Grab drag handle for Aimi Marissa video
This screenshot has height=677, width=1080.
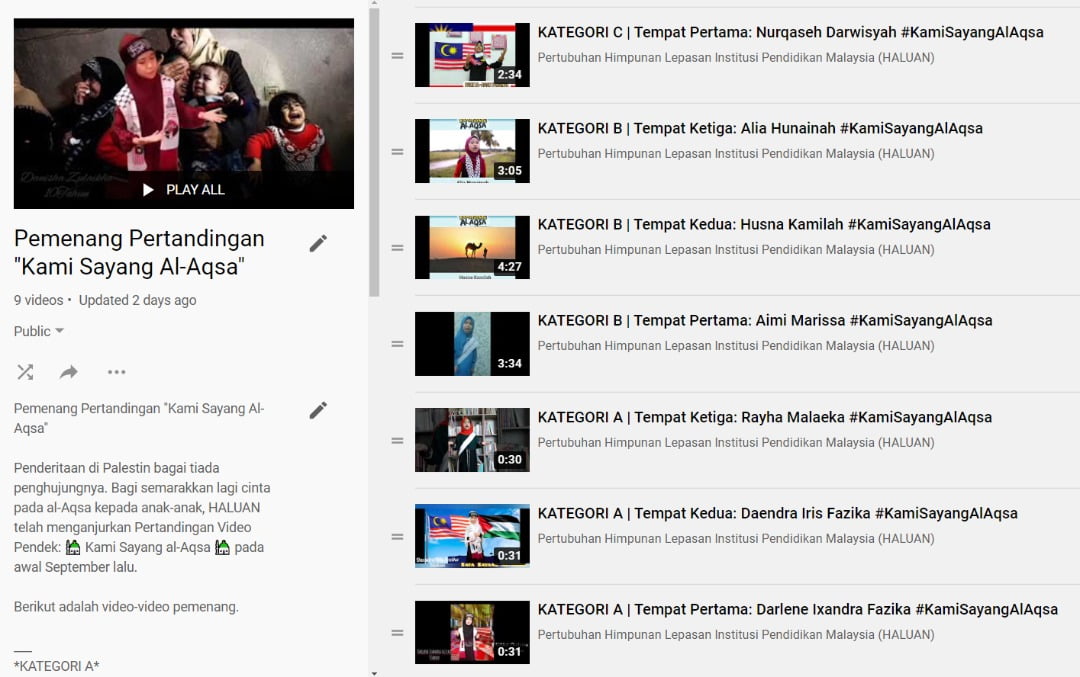397,344
